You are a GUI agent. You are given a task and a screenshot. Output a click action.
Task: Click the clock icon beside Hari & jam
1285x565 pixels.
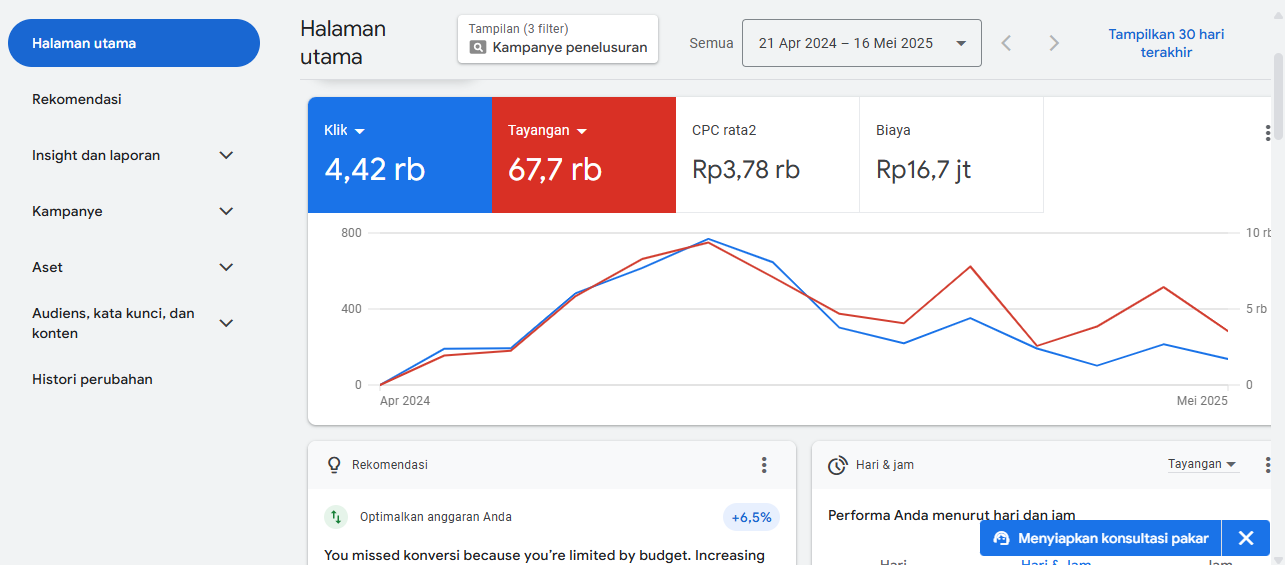pyautogui.click(x=838, y=465)
